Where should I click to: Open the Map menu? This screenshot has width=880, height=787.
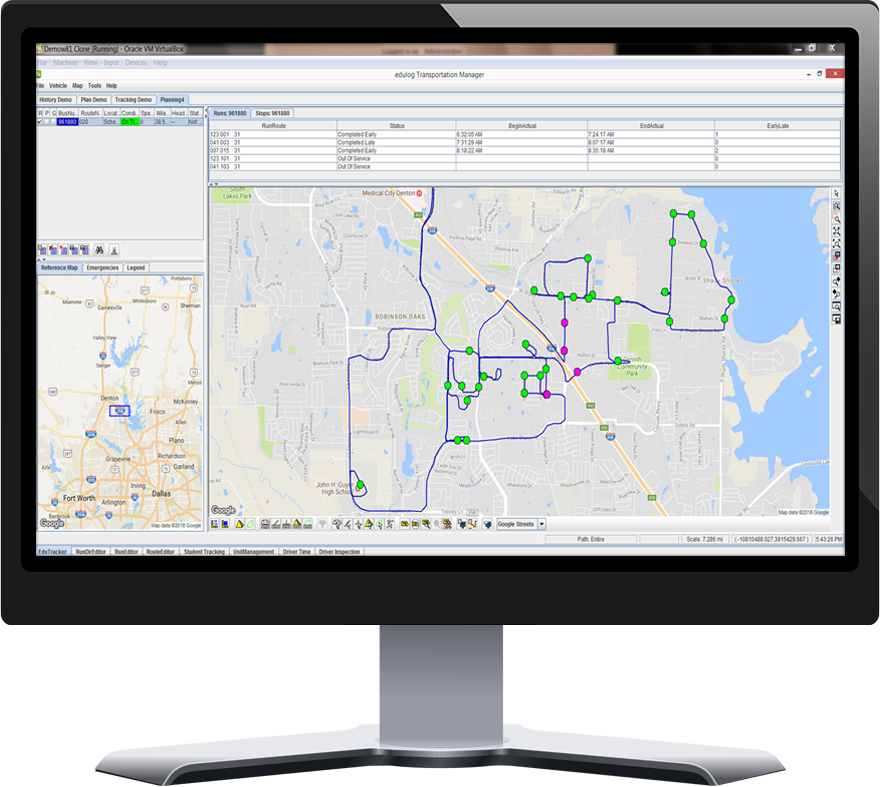[77, 86]
